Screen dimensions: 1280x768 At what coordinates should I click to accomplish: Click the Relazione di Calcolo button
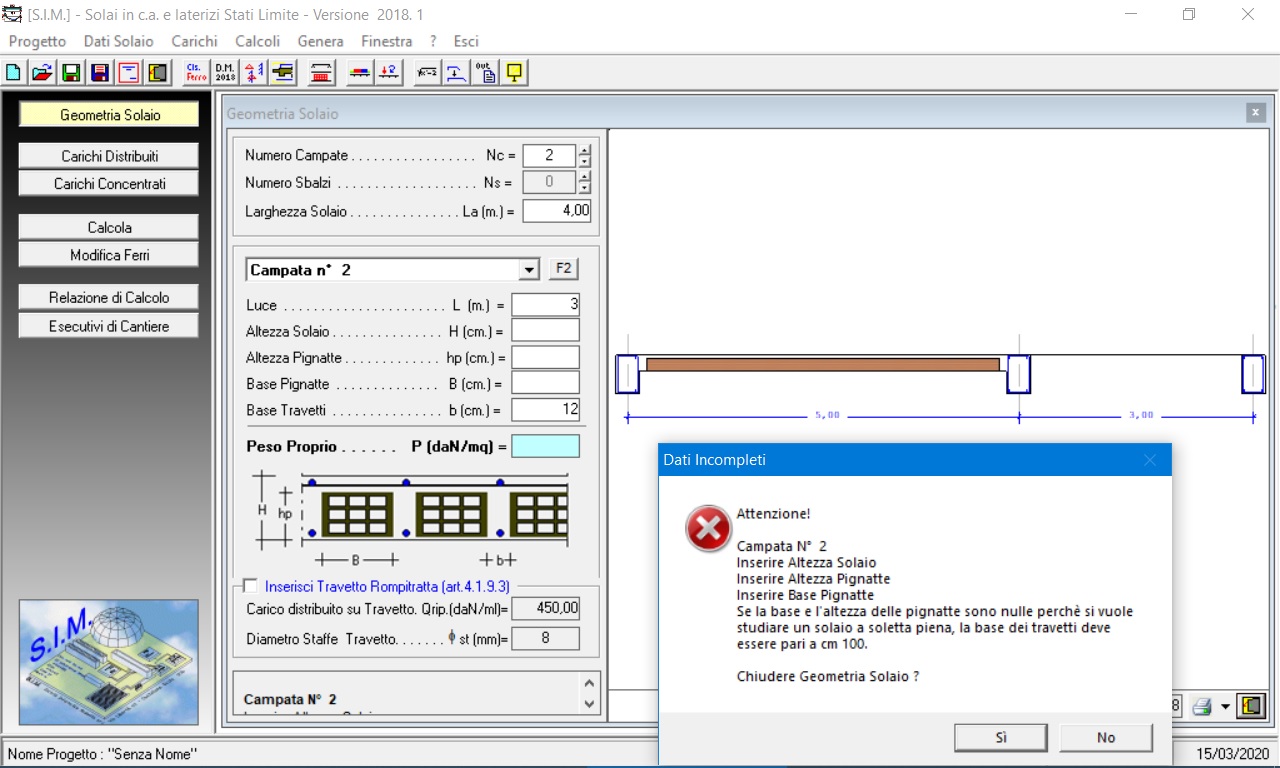[x=110, y=297]
